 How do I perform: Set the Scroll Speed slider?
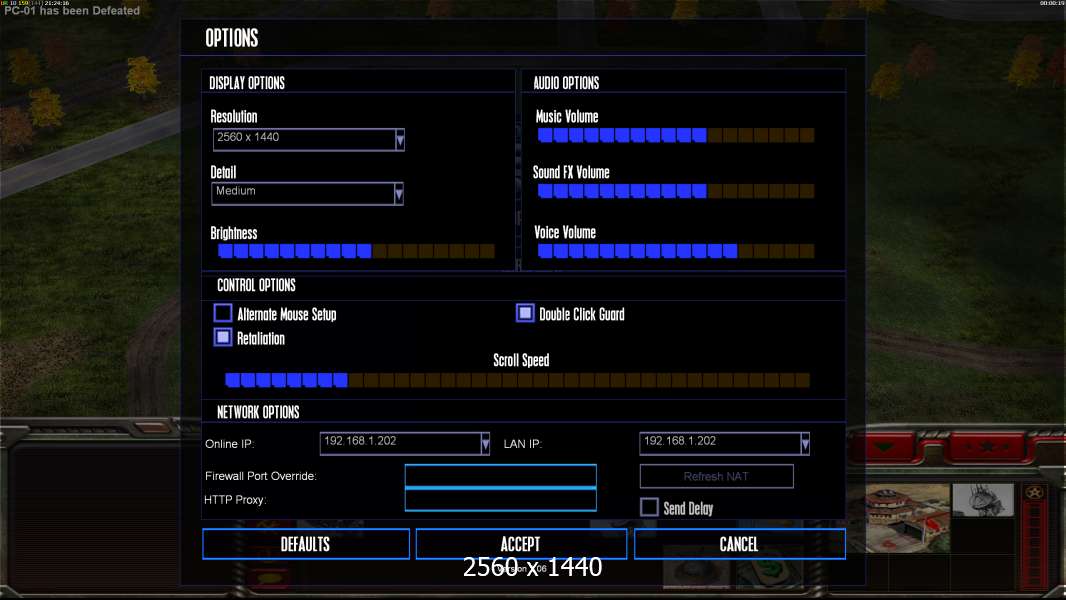517,380
